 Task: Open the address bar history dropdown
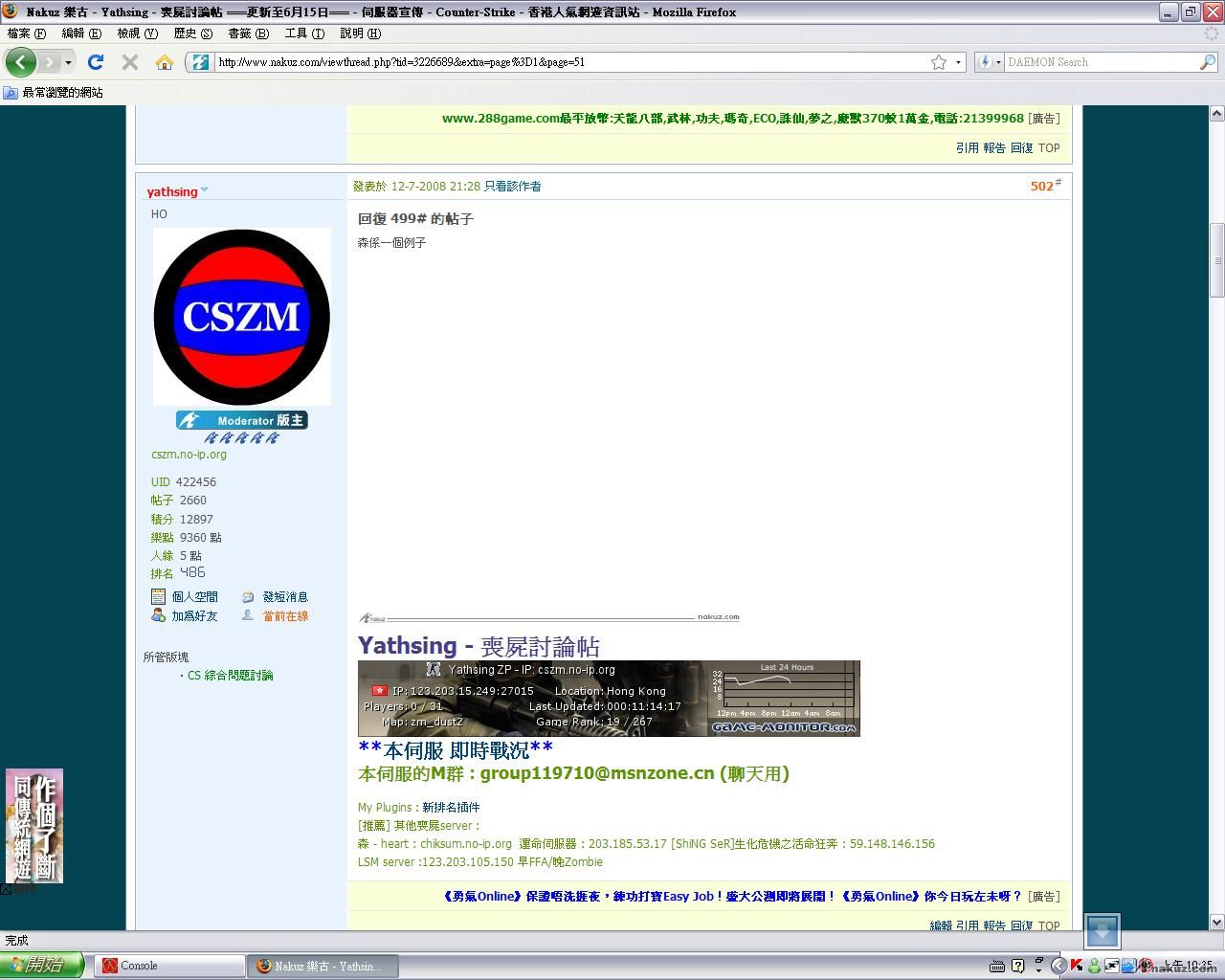958,62
